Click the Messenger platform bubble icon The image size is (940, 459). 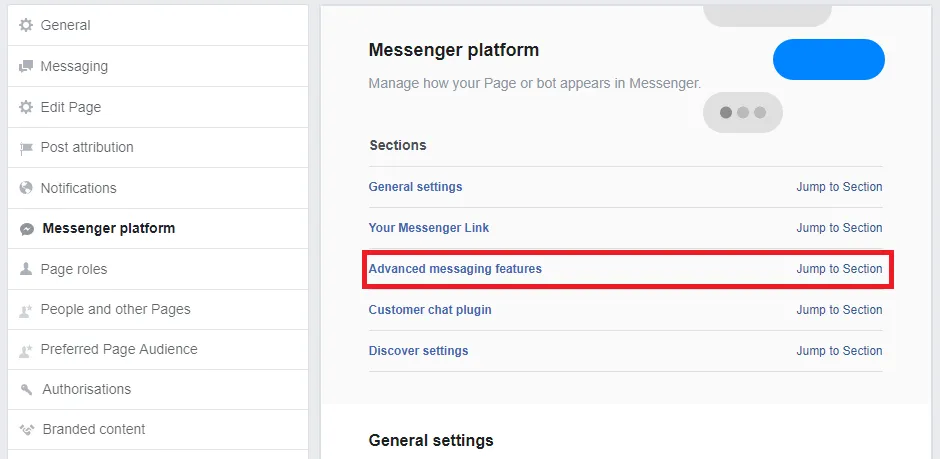[27, 229]
